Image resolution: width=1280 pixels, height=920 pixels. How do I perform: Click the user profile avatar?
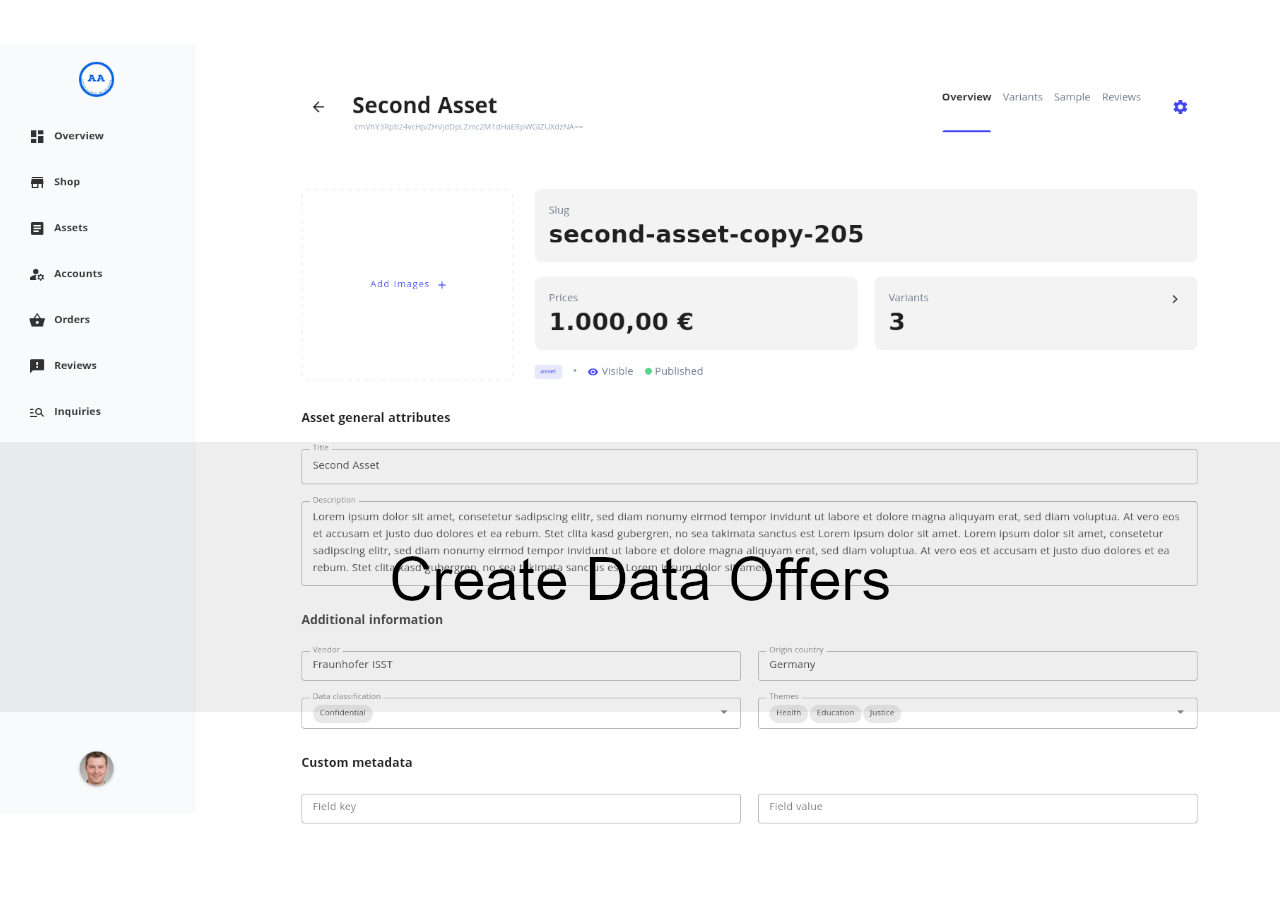click(x=97, y=769)
